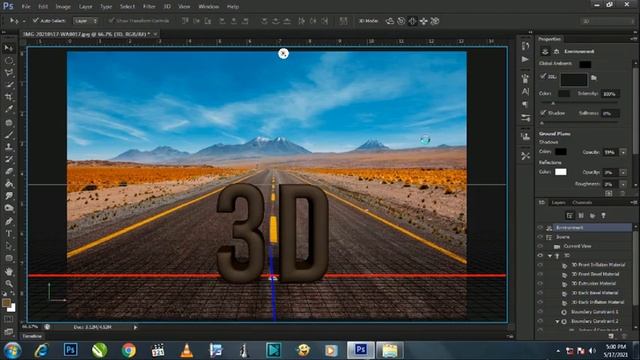640x360 pixels.
Task: Click the Reflections white color swatch
Action: [x=561, y=172]
